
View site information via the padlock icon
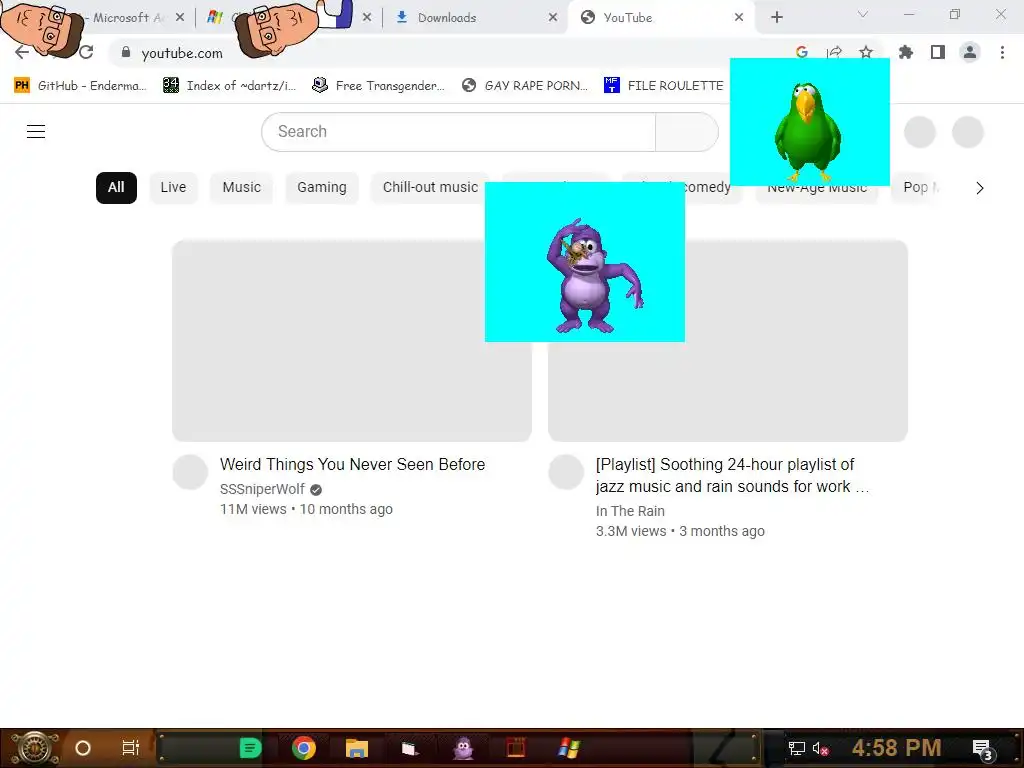126,52
